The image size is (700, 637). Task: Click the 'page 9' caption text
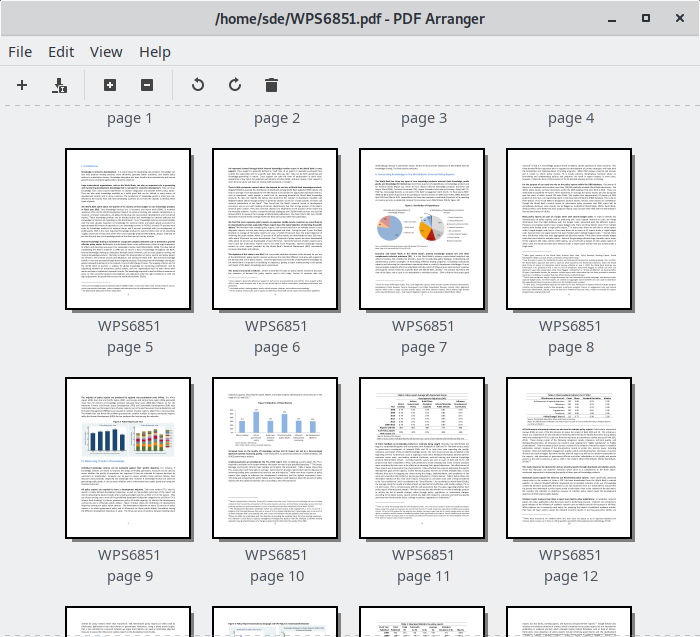click(129, 577)
